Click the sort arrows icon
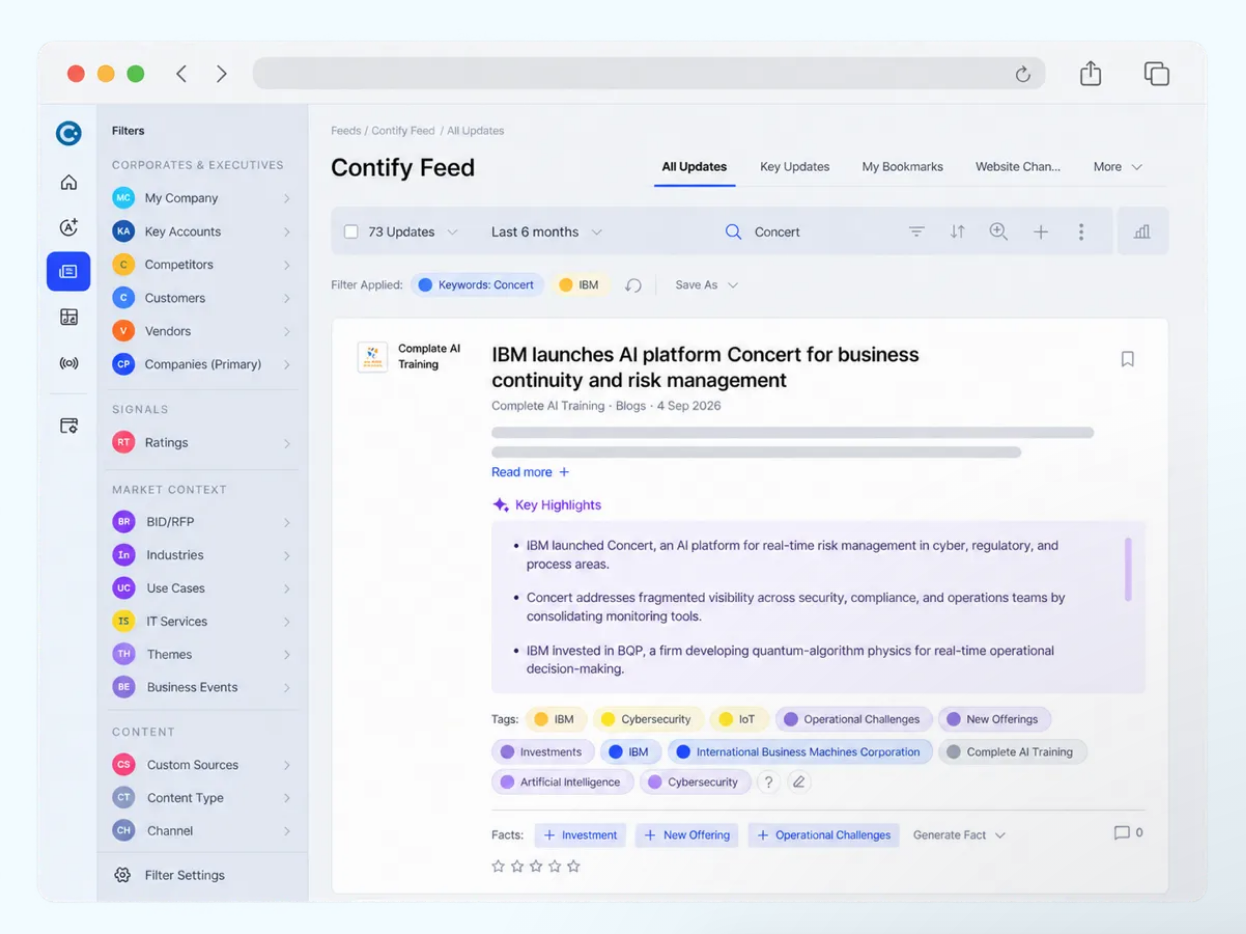 pos(957,232)
